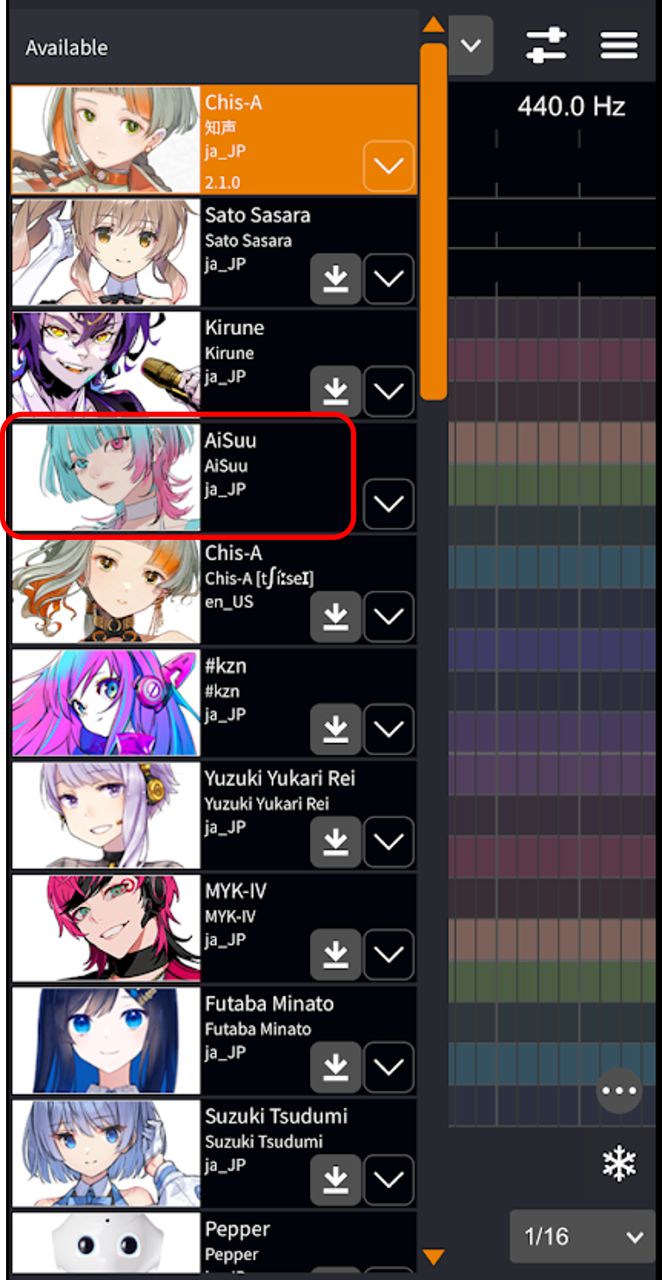Click the scroll-down arrow of voice list
This screenshot has width=662, height=1280.
click(433, 1257)
